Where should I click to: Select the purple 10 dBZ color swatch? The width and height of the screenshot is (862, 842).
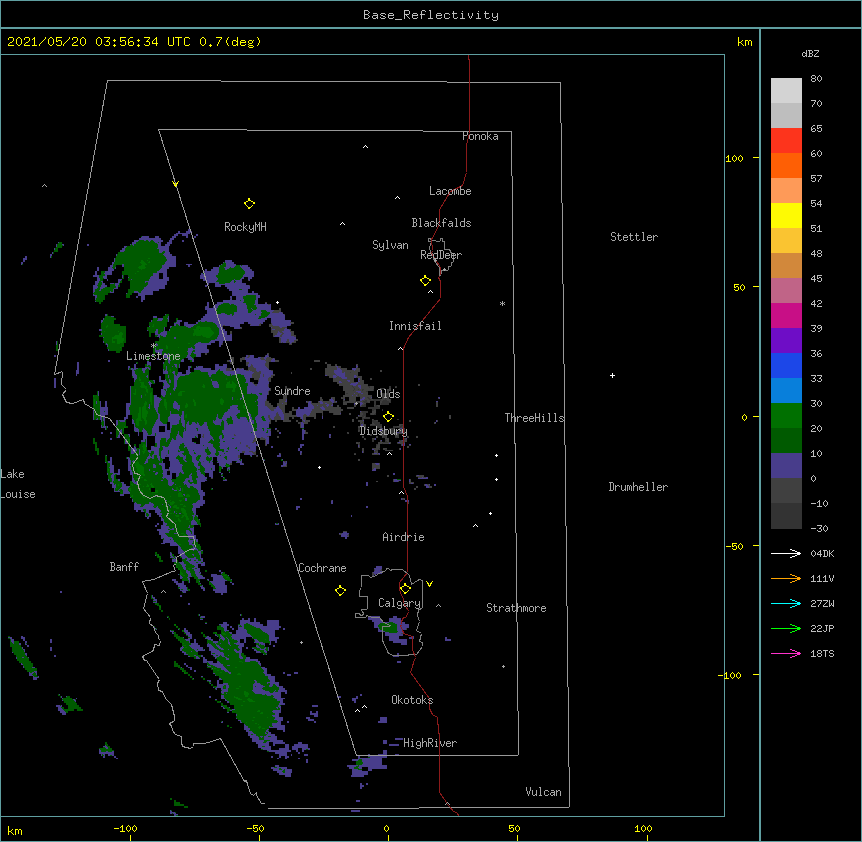(x=786, y=466)
